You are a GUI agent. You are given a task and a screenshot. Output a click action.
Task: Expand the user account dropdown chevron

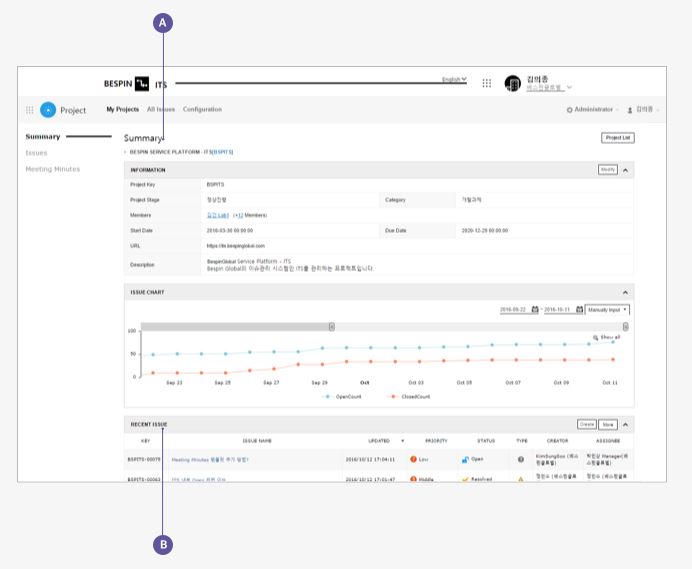point(569,87)
